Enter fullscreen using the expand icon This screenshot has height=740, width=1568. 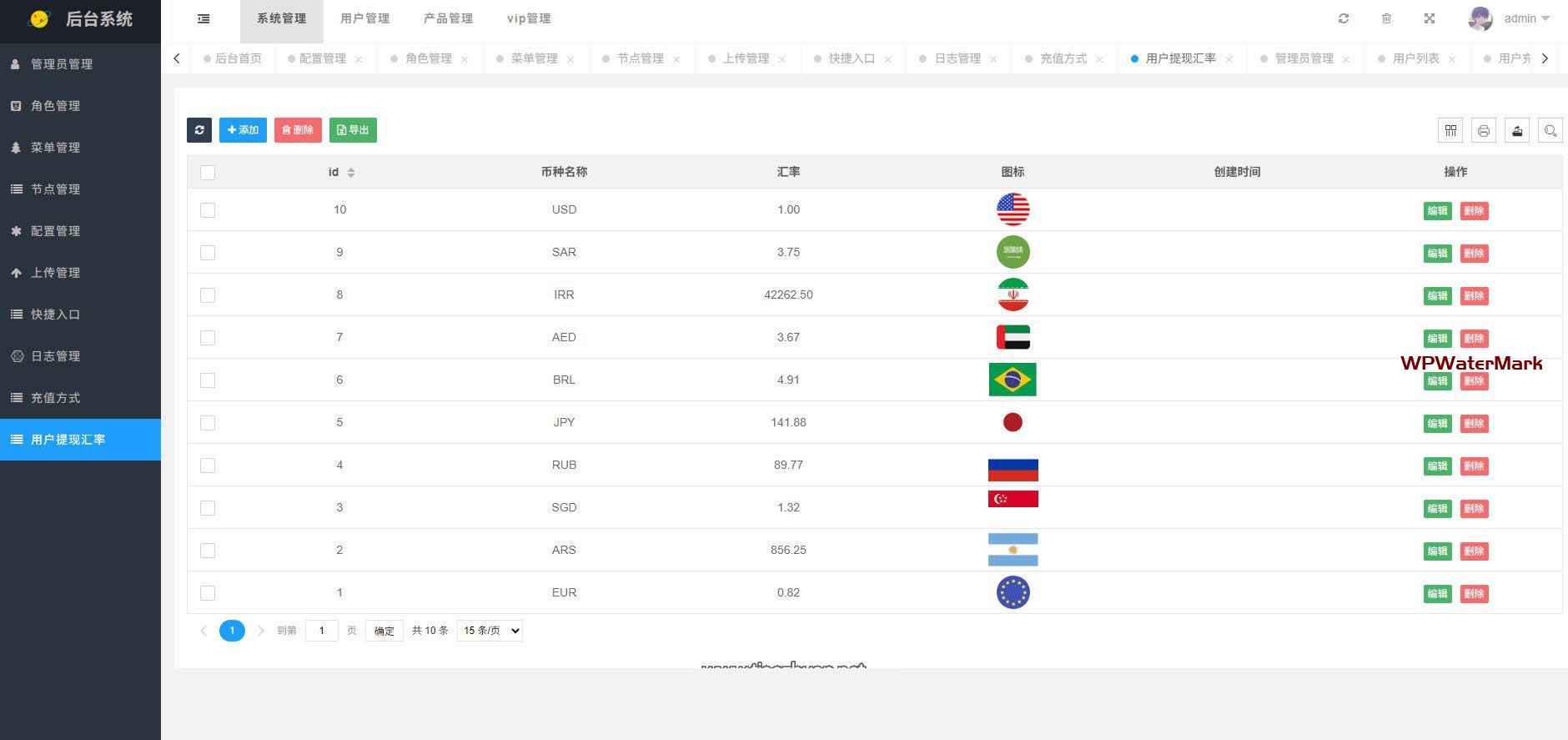pyautogui.click(x=1429, y=18)
